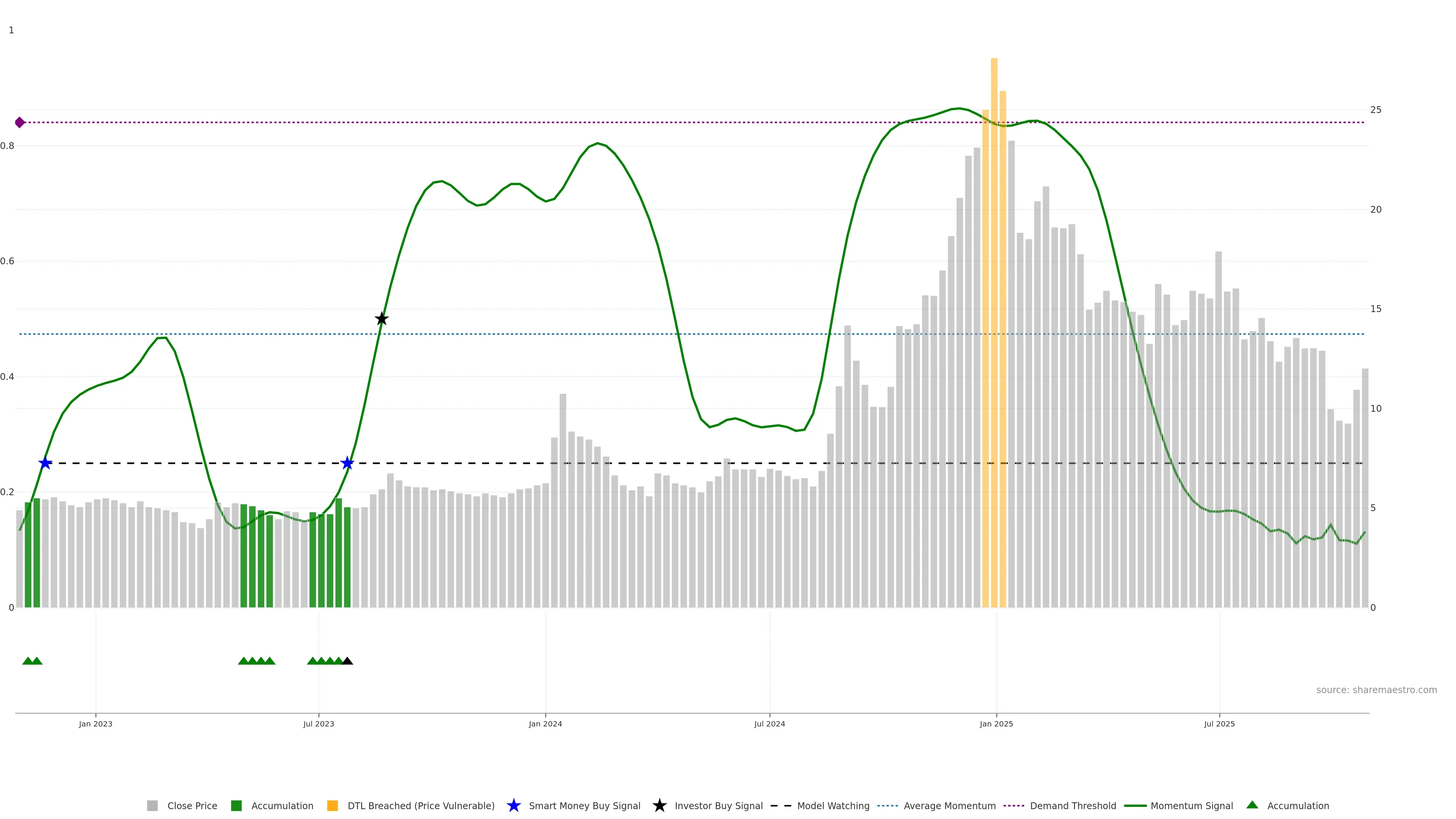Click the green Accumulation triangle legend icon
This screenshot has height=819, width=1456.
click(x=1252, y=805)
